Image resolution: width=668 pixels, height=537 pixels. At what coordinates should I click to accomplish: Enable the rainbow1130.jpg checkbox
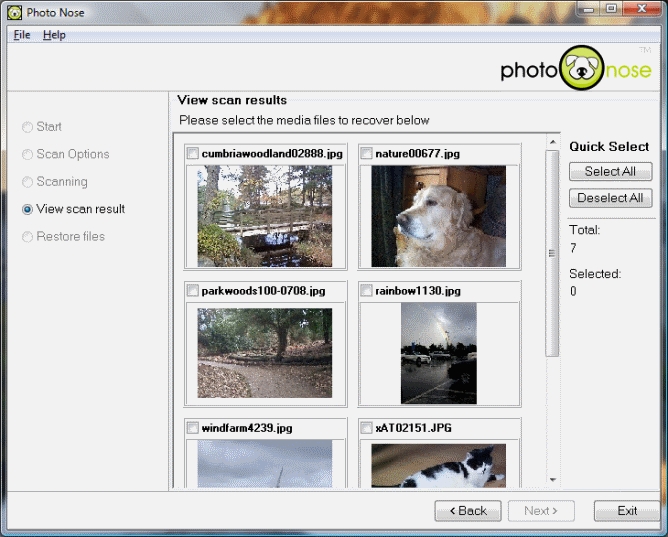pos(366,291)
